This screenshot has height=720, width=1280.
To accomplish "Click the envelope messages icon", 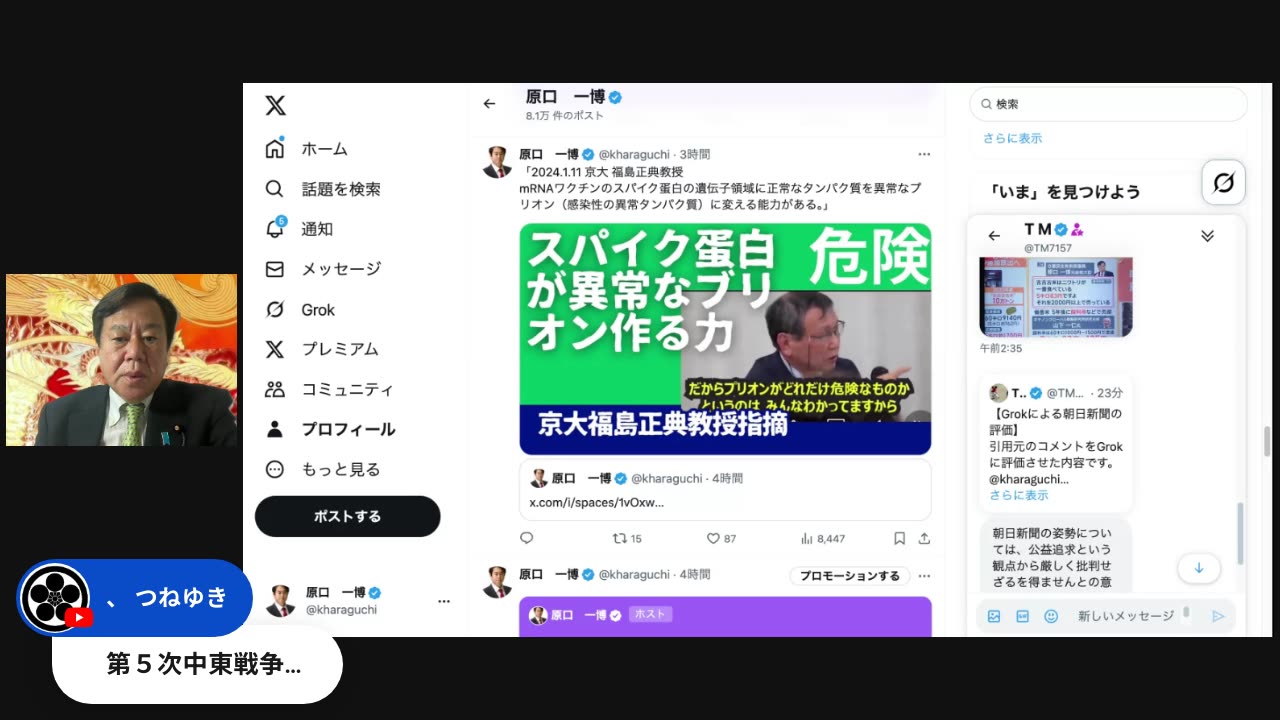I will (275, 269).
